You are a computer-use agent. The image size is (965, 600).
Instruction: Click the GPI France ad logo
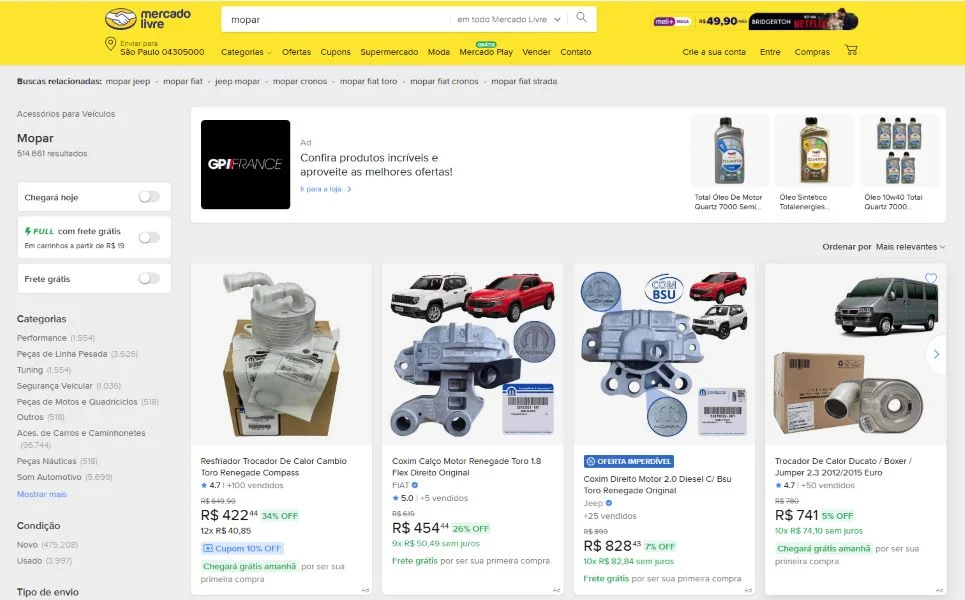pos(245,164)
